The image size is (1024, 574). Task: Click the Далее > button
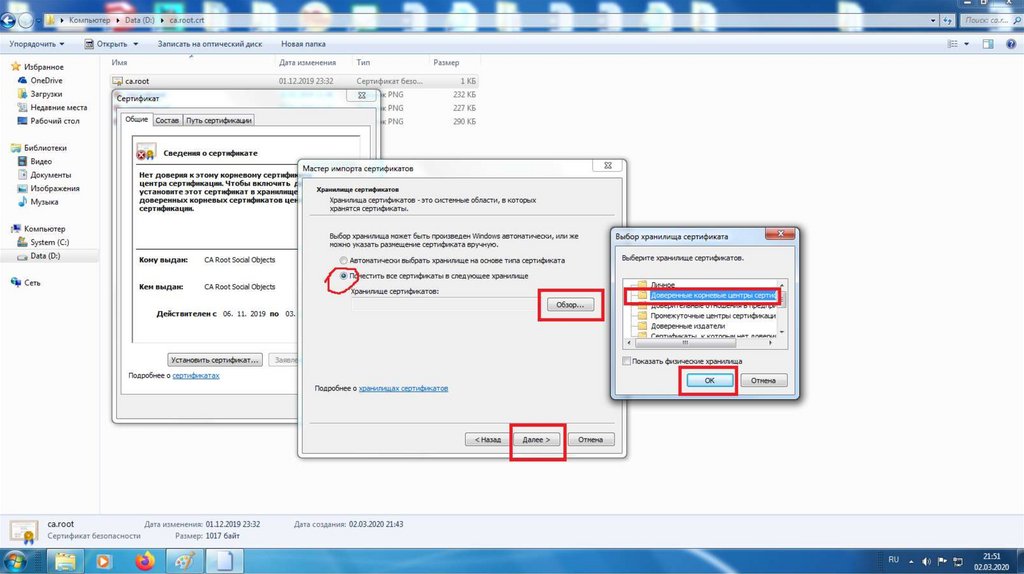coord(538,439)
